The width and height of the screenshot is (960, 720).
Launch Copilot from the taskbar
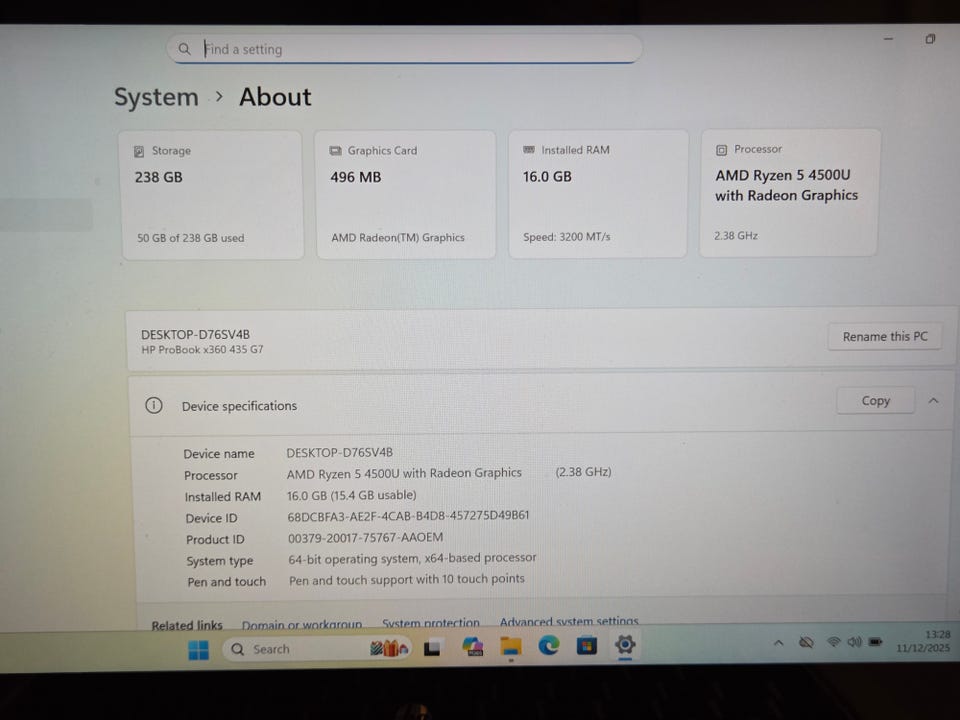(x=473, y=647)
